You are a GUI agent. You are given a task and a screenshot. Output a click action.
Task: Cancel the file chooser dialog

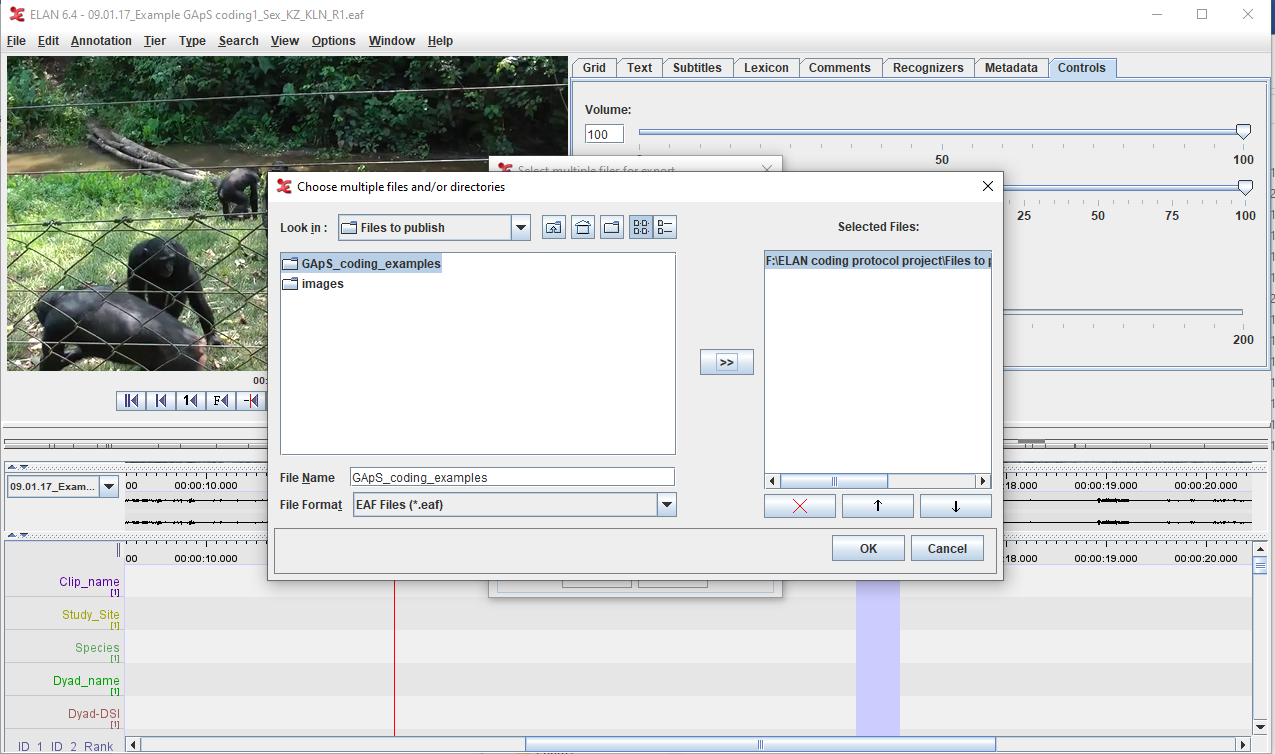(x=946, y=548)
